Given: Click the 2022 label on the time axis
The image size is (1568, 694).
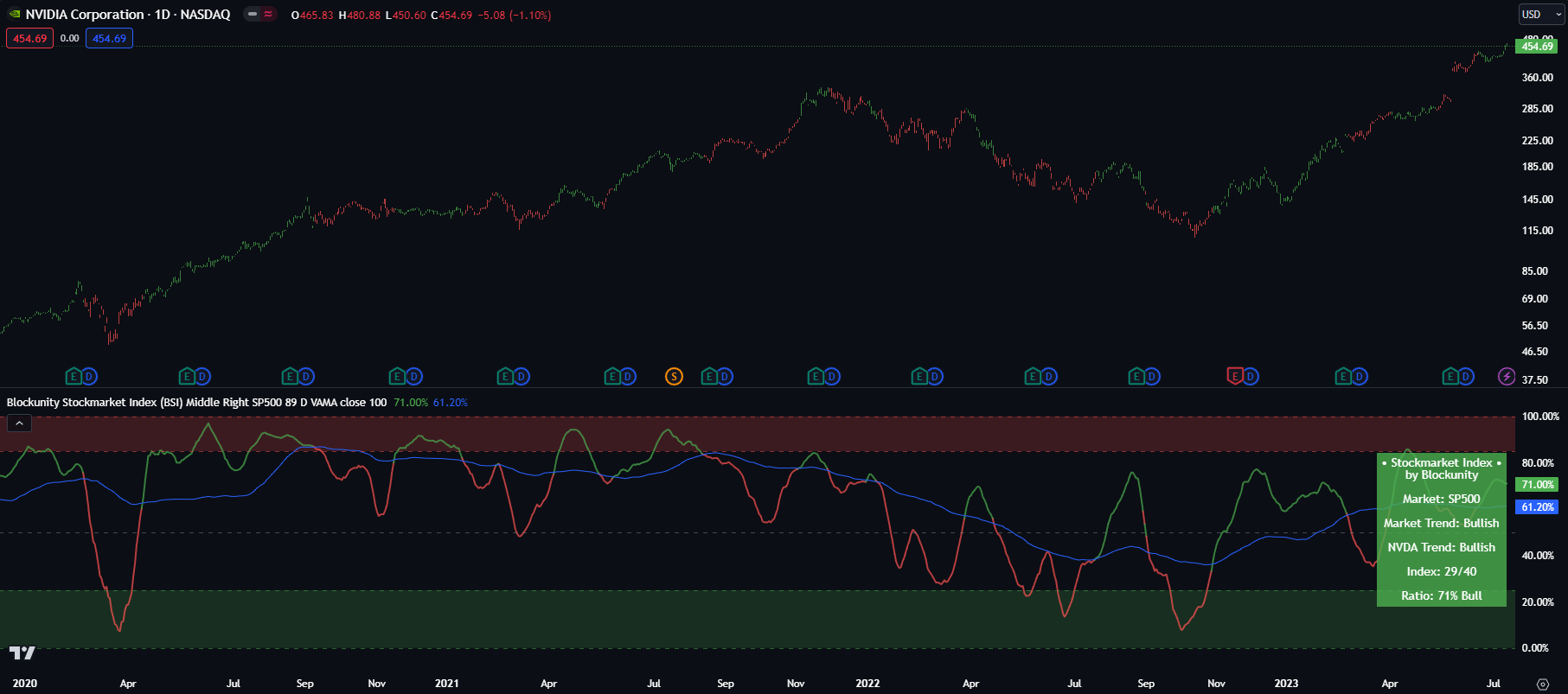Looking at the screenshot, I should pyautogui.click(x=867, y=684).
